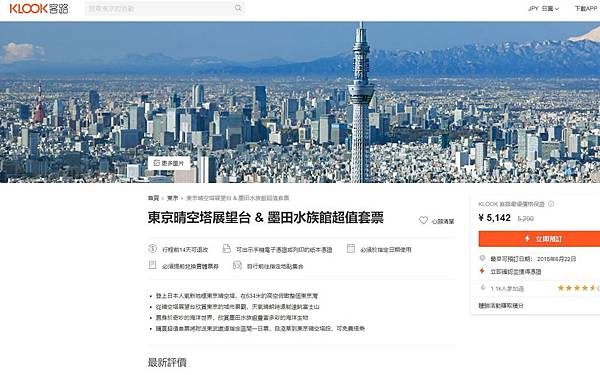This screenshot has width=600, height=375.
Task: Click the ¥ 5,142 price
Action: pos(494,218)
